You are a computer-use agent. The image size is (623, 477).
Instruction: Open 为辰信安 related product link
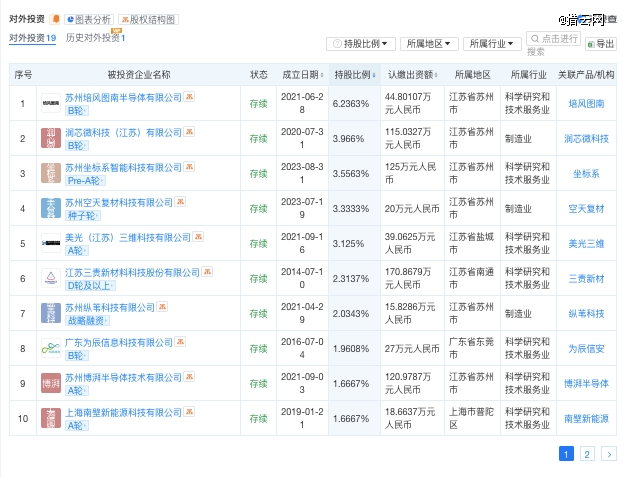586,349
